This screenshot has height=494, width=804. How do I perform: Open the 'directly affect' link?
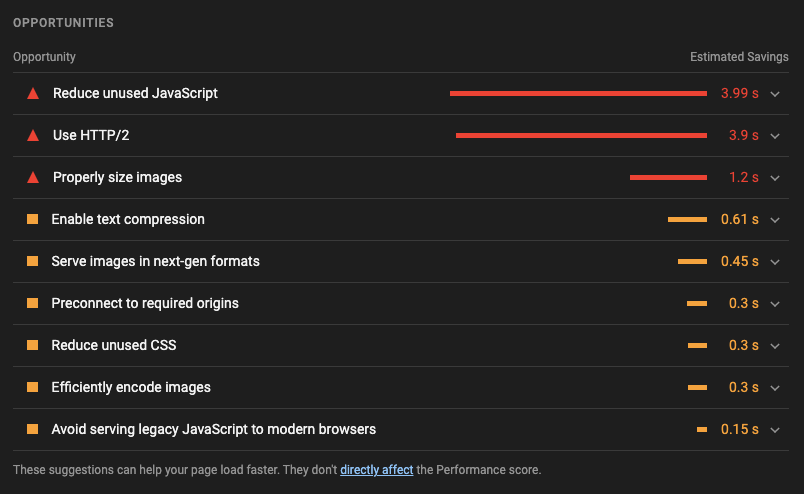coord(376,470)
